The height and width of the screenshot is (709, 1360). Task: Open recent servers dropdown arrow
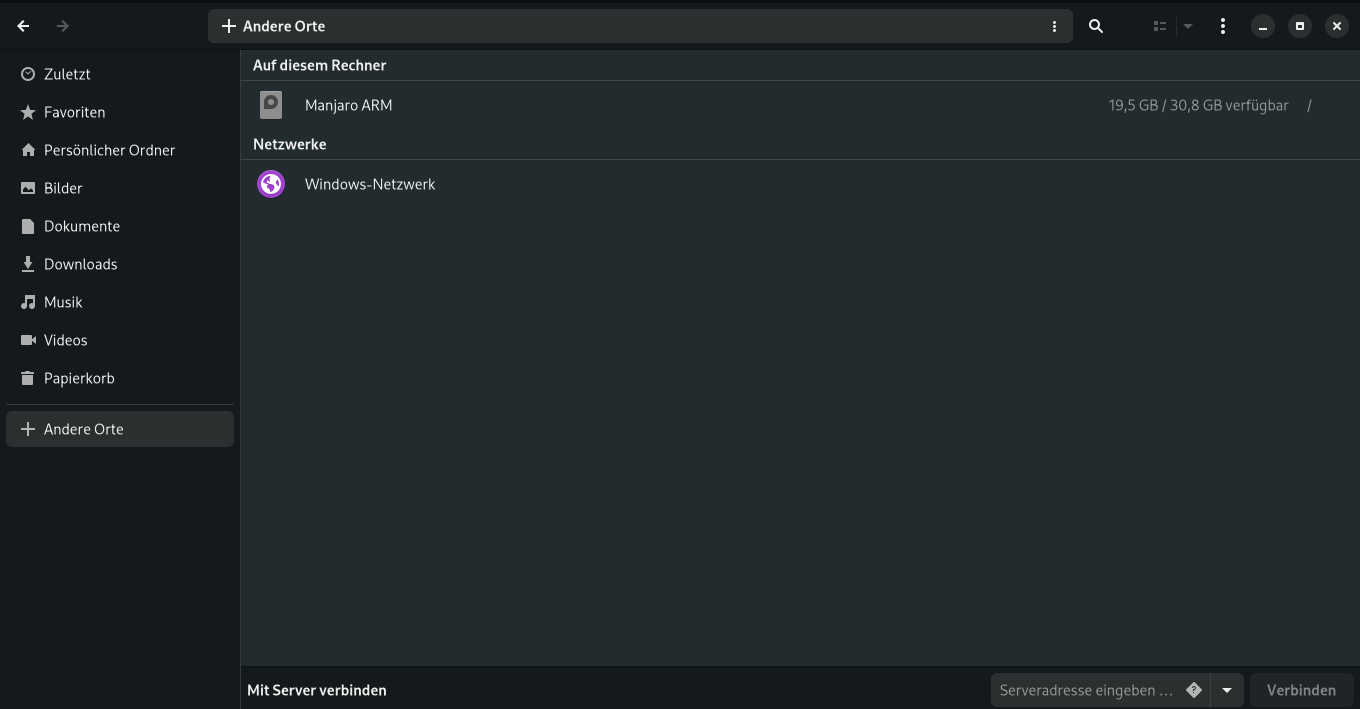point(1227,690)
